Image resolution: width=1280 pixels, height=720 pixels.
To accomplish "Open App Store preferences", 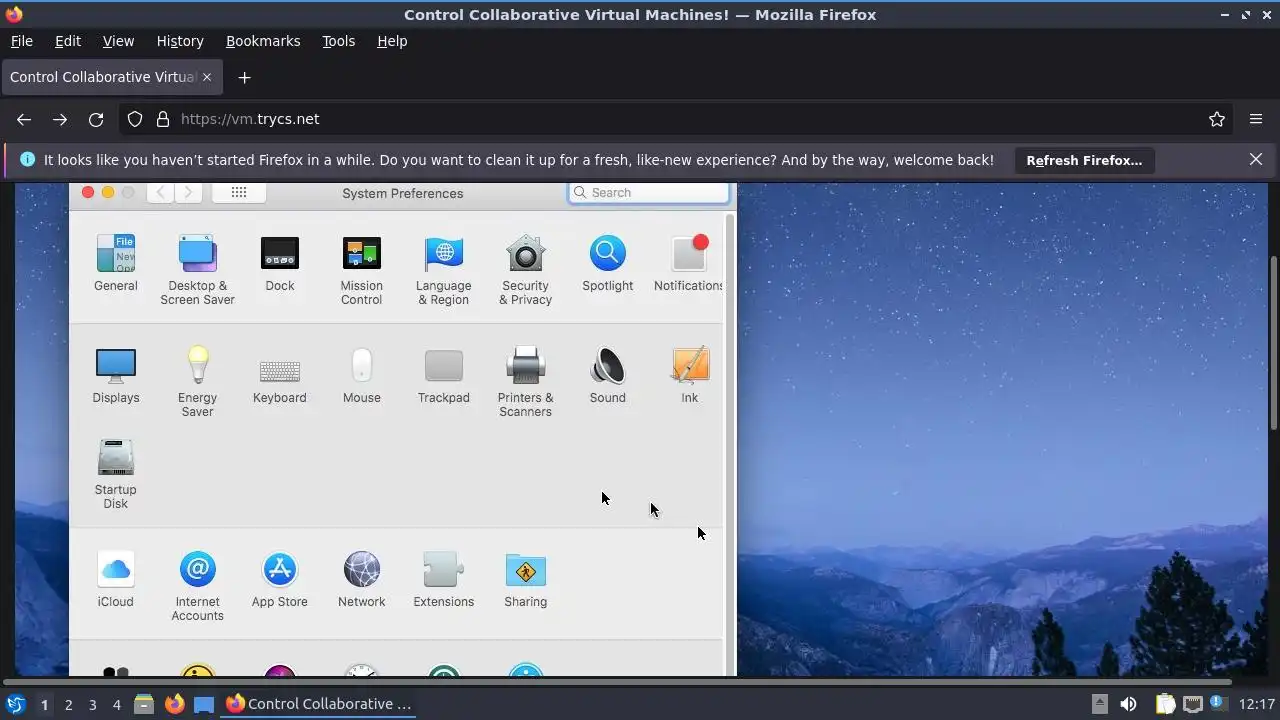I will tap(280, 579).
